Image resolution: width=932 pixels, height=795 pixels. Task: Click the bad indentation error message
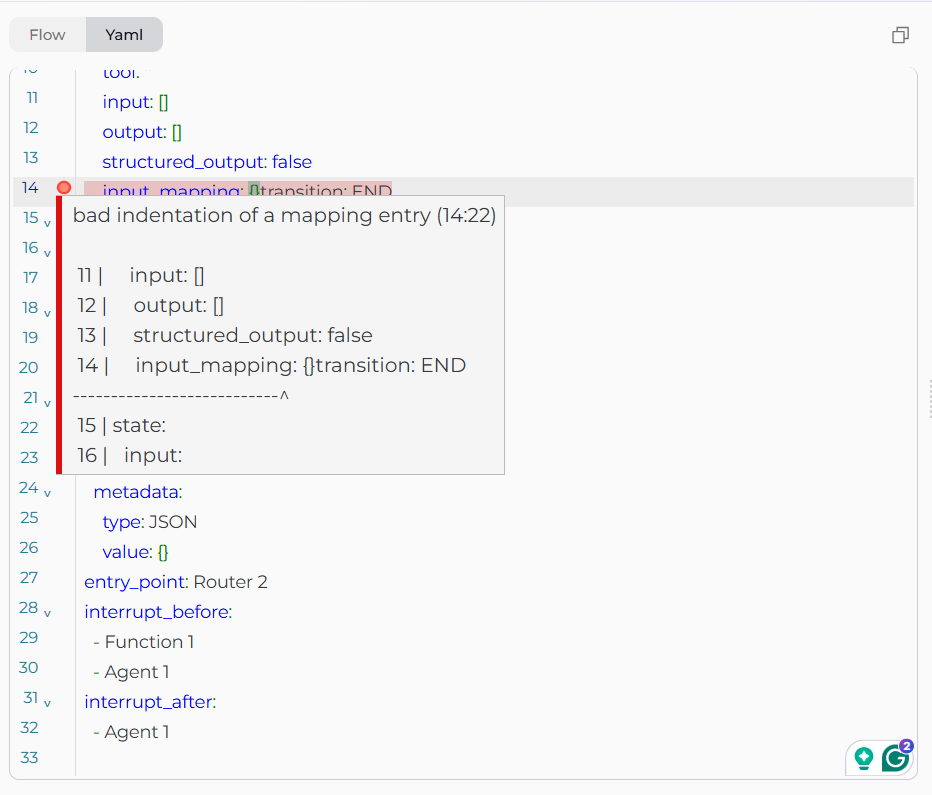(x=284, y=216)
